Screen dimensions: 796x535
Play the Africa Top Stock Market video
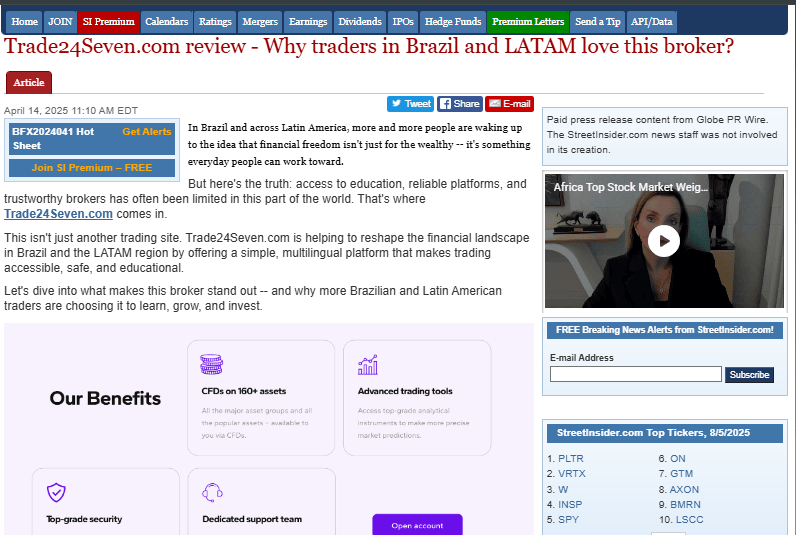pyautogui.click(x=664, y=241)
